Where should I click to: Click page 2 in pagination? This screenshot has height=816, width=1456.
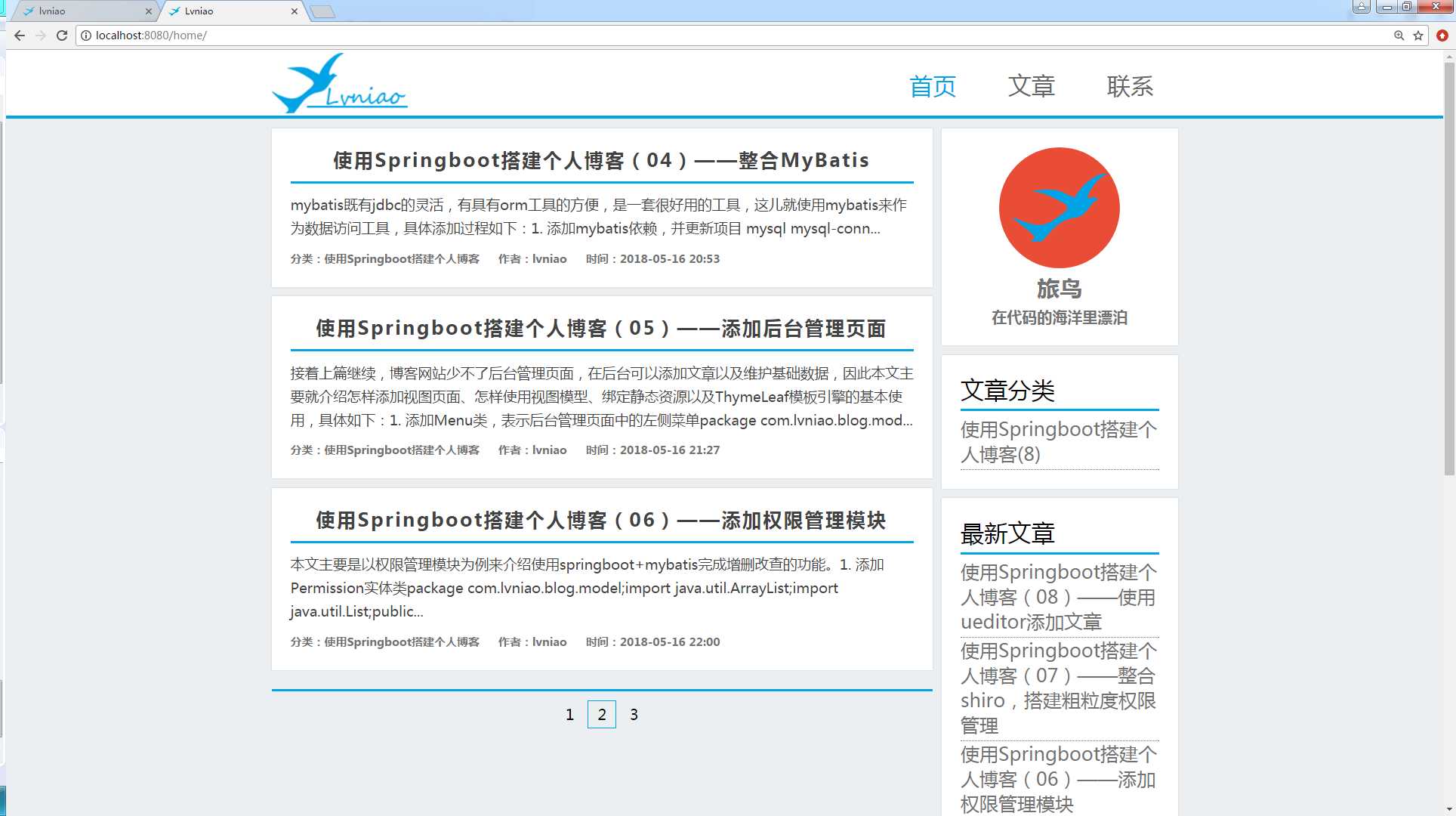coord(602,715)
